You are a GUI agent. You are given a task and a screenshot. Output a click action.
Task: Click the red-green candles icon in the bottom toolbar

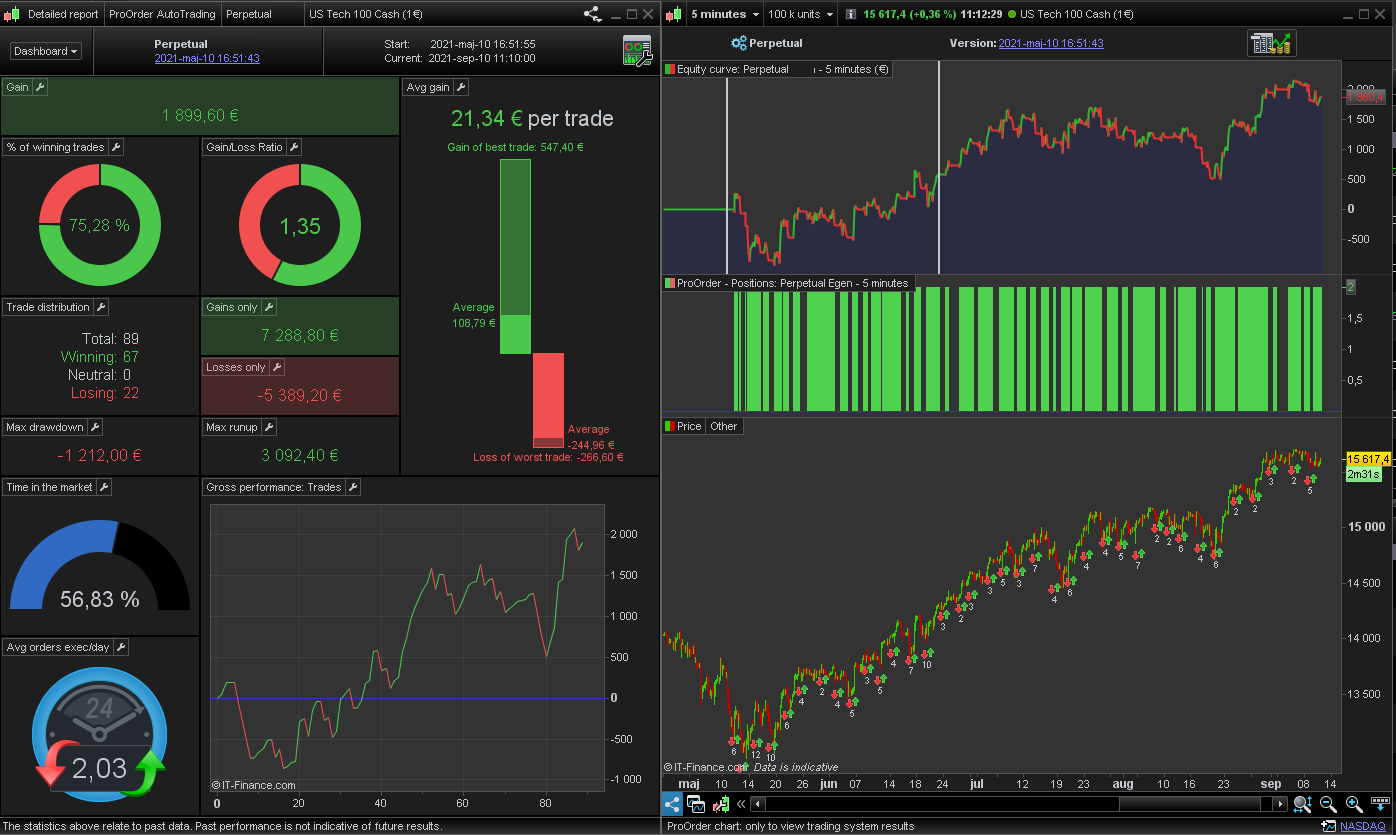pyautogui.click(x=720, y=804)
